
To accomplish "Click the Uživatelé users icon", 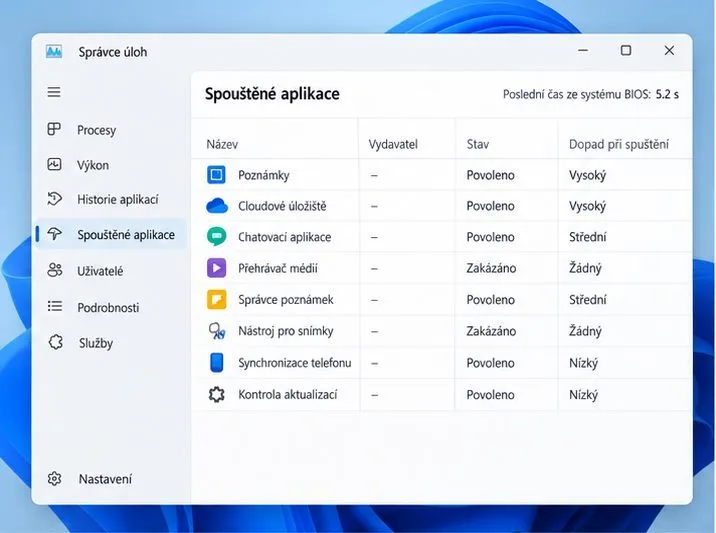I will 54,270.
